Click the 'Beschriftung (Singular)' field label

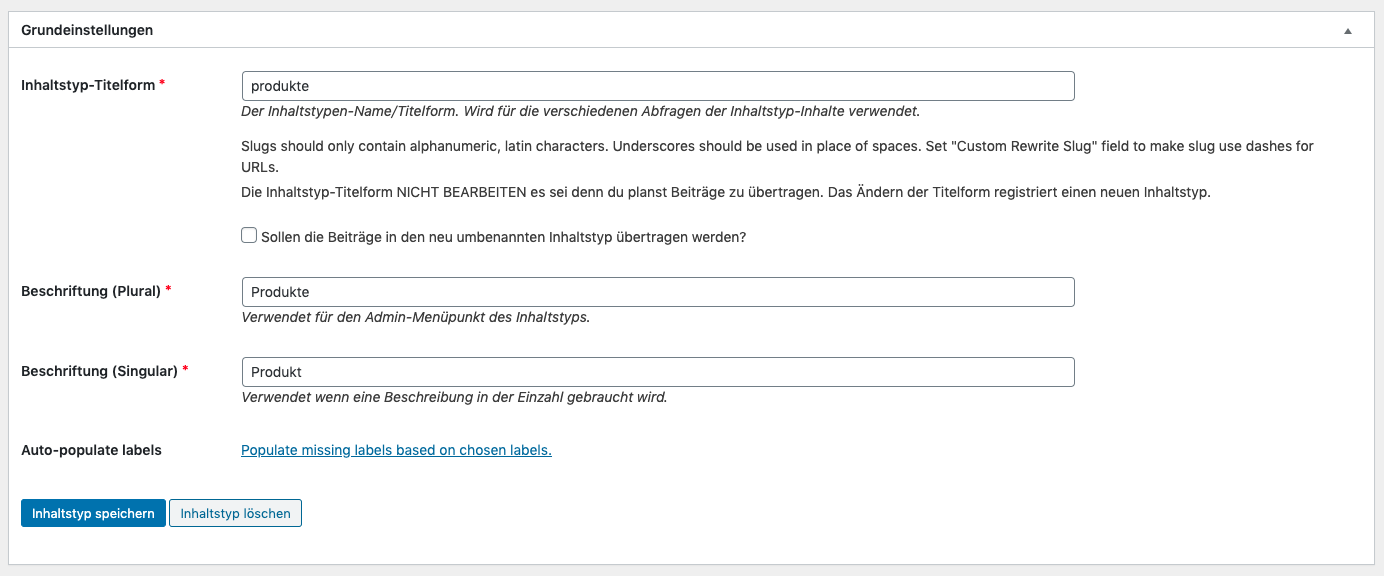99,371
